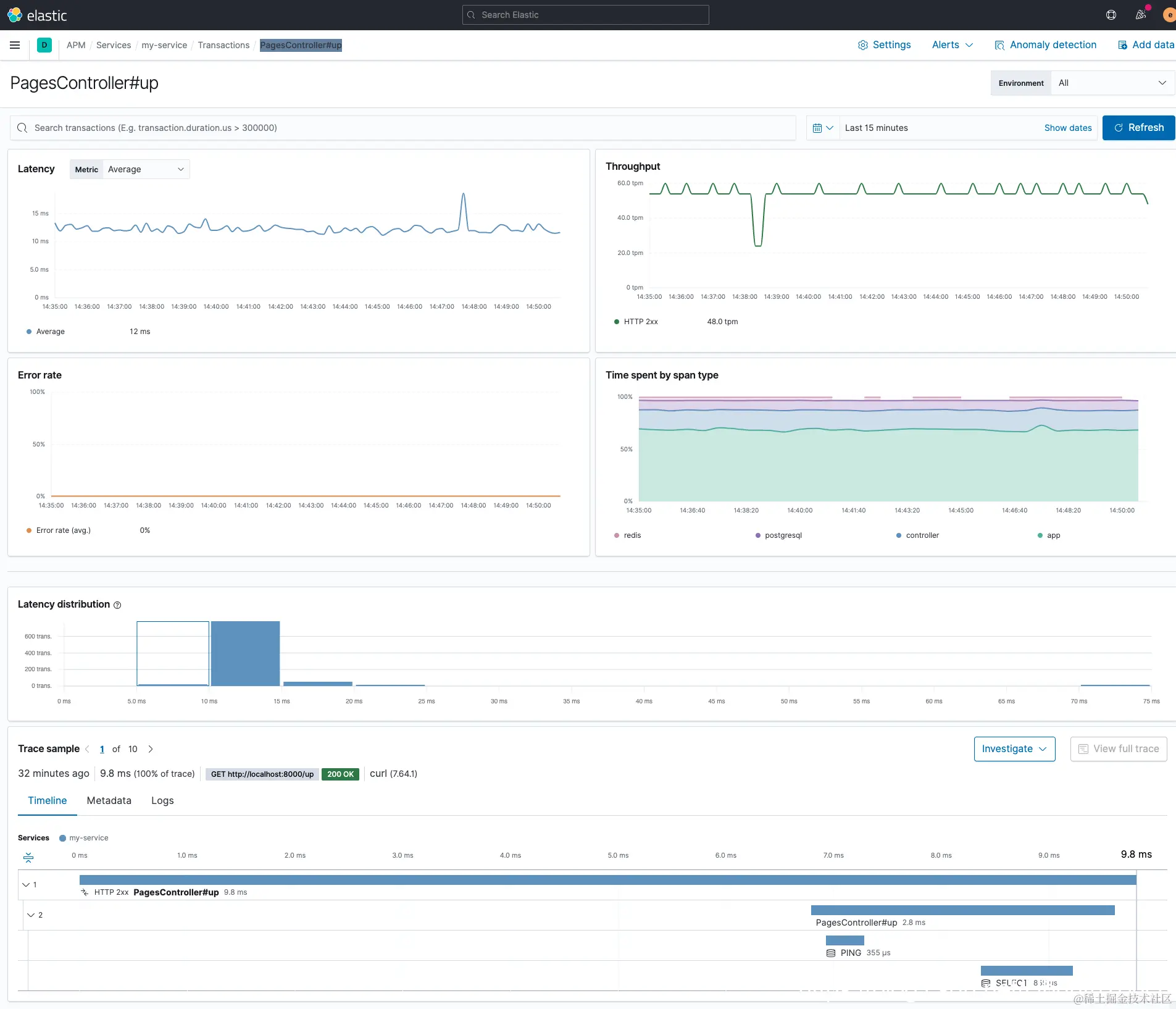Open the Investigate dropdown
The image size is (1176, 1009).
(1014, 749)
